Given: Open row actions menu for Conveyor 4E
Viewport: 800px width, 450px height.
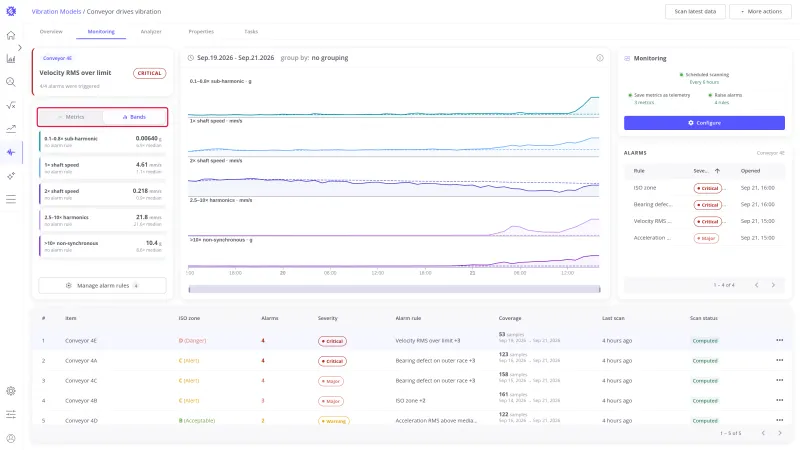Looking at the screenshot, I should tap(780, 340).
